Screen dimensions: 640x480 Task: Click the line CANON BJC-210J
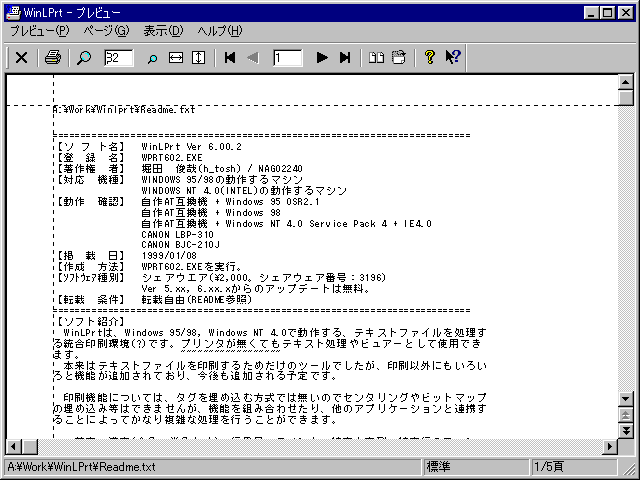point(180,245)
